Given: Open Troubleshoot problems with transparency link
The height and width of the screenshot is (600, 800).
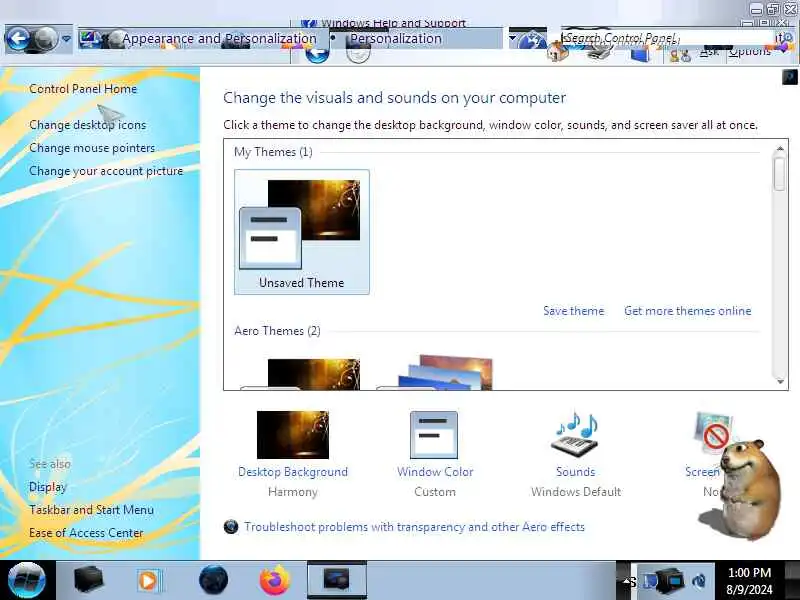Looking at the screenshot, I should pyautogui.click(x=414, y=527).
